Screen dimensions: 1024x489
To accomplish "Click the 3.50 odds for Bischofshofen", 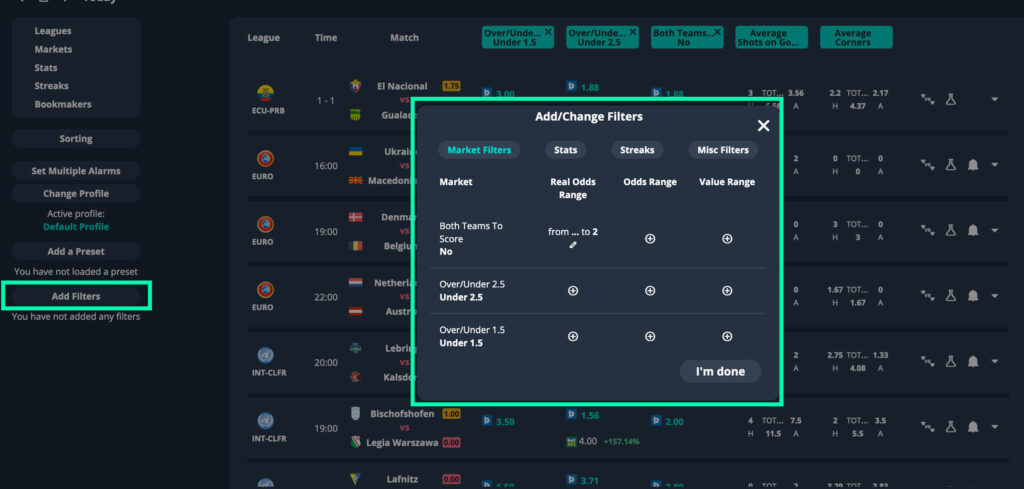I will pos(505,422).
